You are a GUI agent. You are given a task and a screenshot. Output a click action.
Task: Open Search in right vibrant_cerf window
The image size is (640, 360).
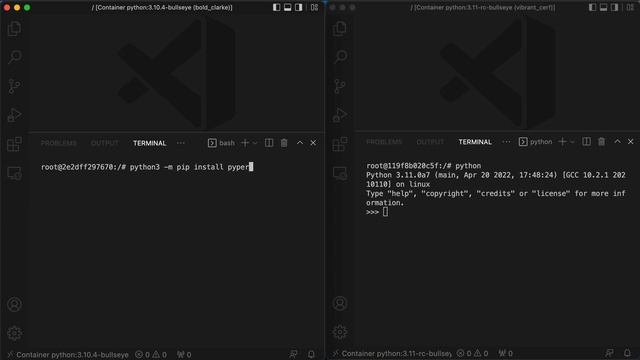pyautogui.click(x=340, y=56)
